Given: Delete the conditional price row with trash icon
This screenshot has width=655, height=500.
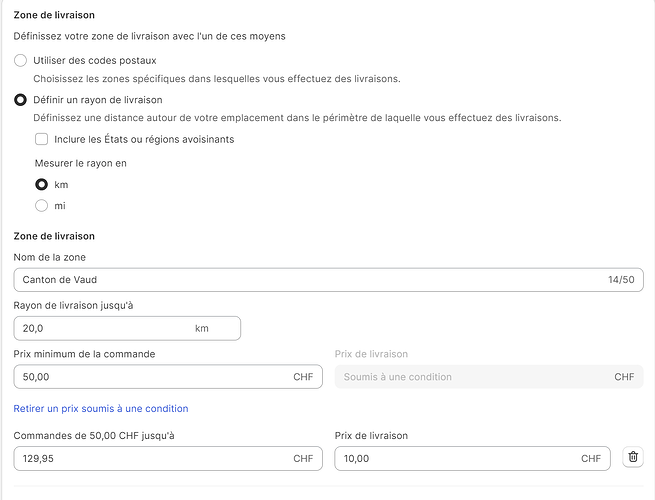Looking at the screenshot, I should (x=632, y=457).
